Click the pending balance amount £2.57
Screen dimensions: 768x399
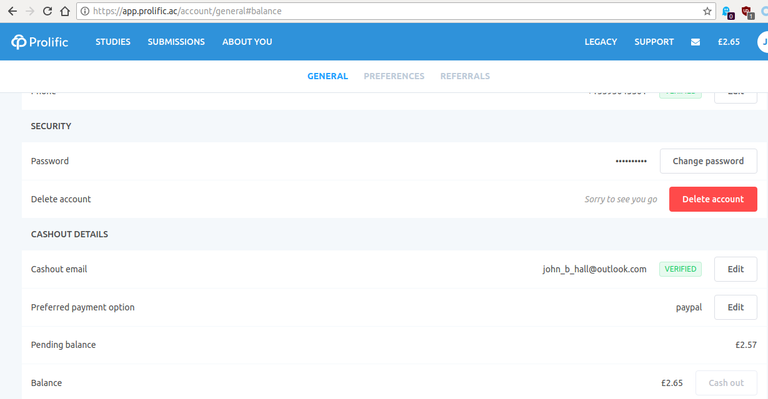(x=746, y=345)
